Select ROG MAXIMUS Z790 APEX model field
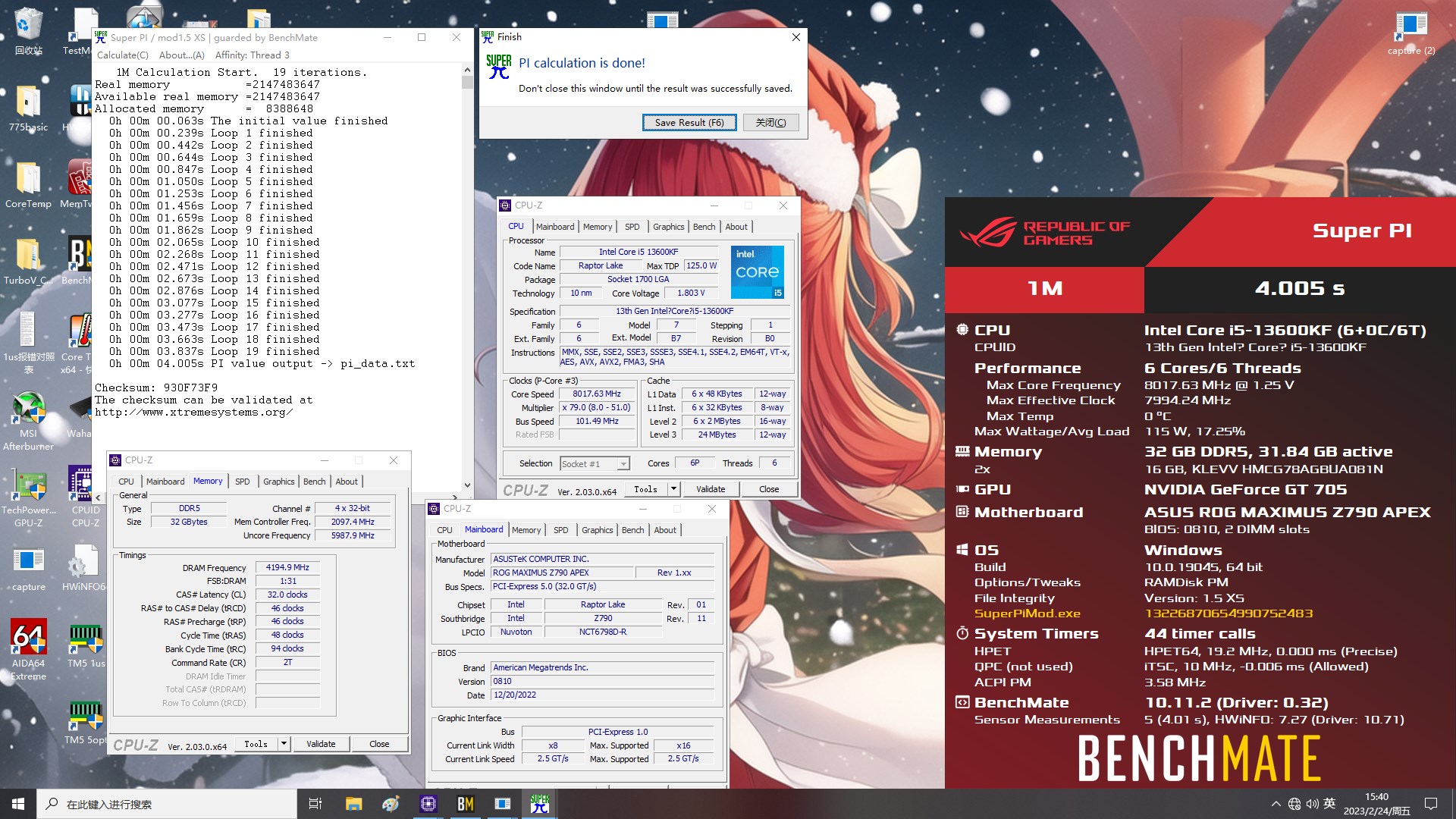The width and height of the screenshot is (1456, 819). click(x=562, y=573)
